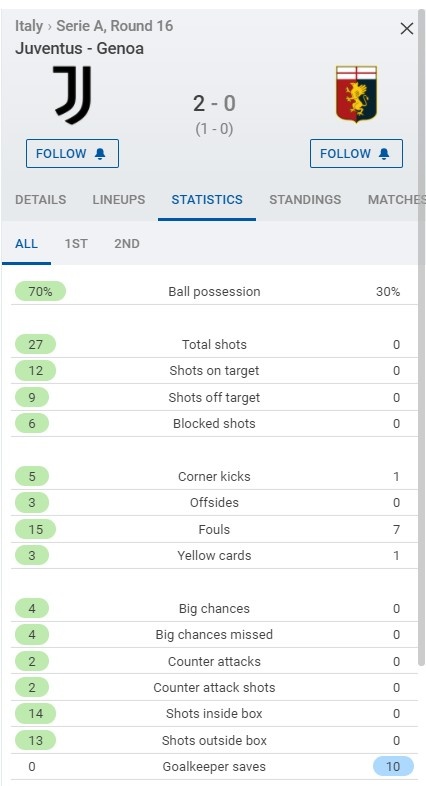Click the Juventus club logo
Viewport: 426px width, 786px height.
click(73, 95)
